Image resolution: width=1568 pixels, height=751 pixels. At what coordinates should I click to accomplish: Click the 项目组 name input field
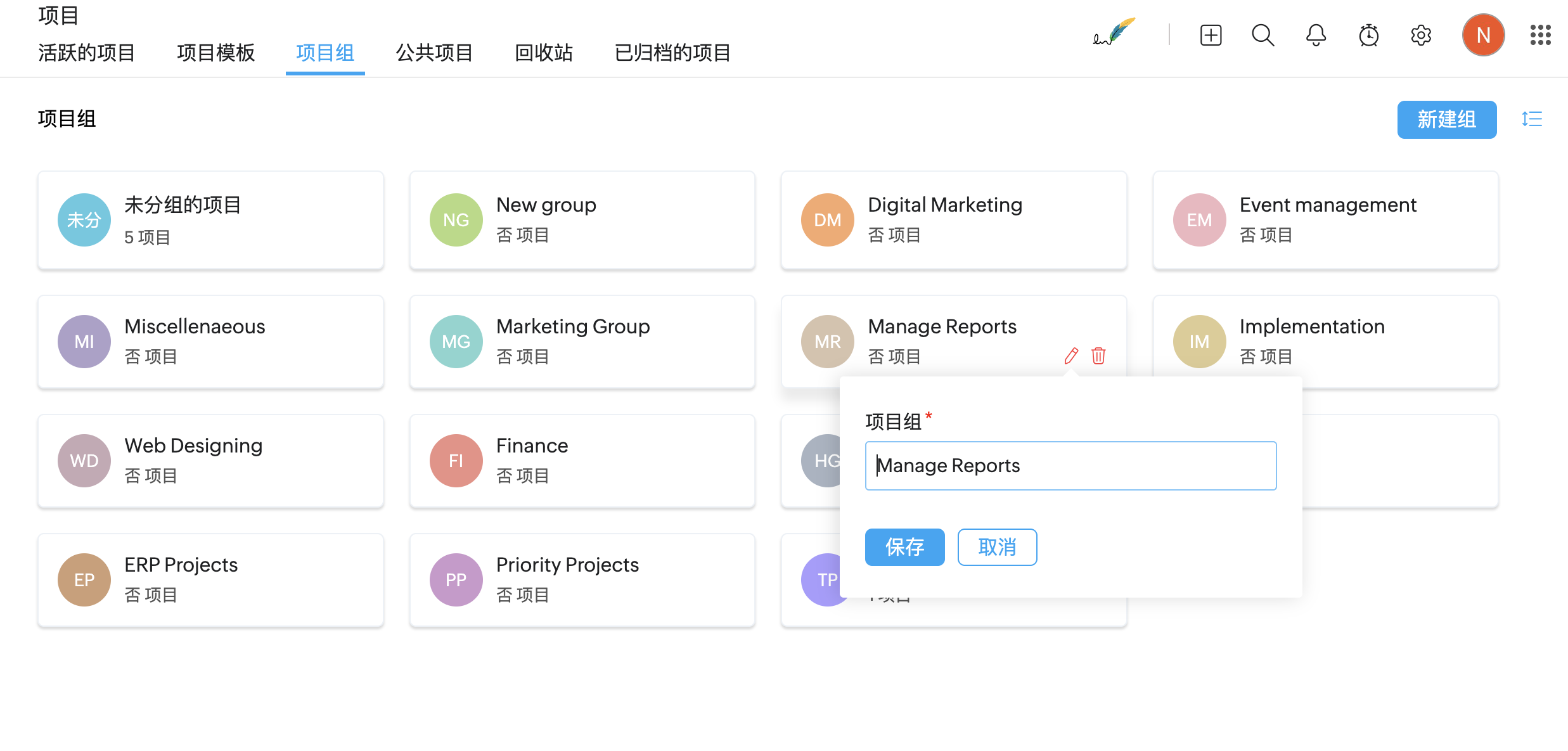(x=1070, y=466)
